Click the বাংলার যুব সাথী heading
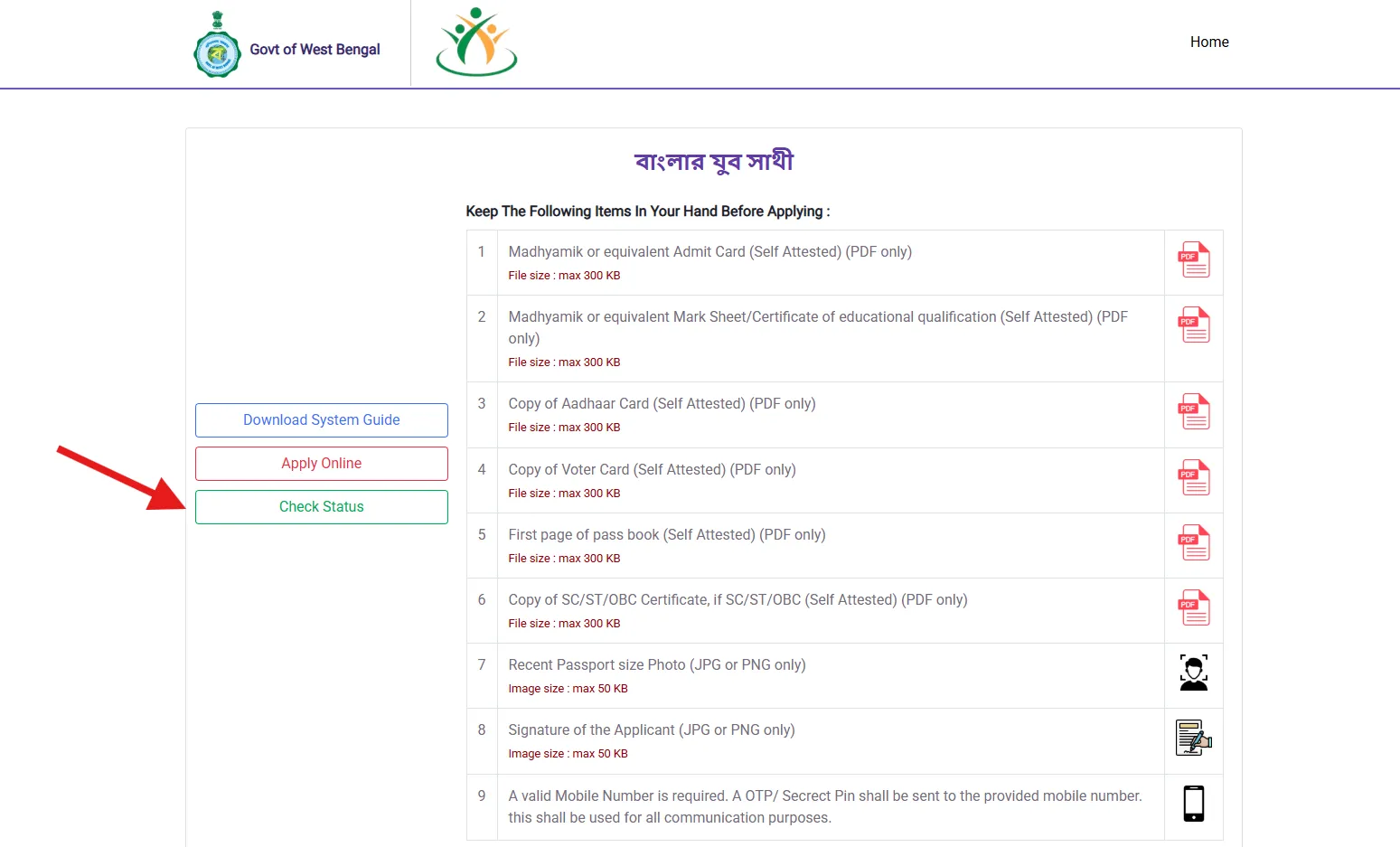This screenshot has height=847, width=1400. pyautogui.click(x=713, y=160)
